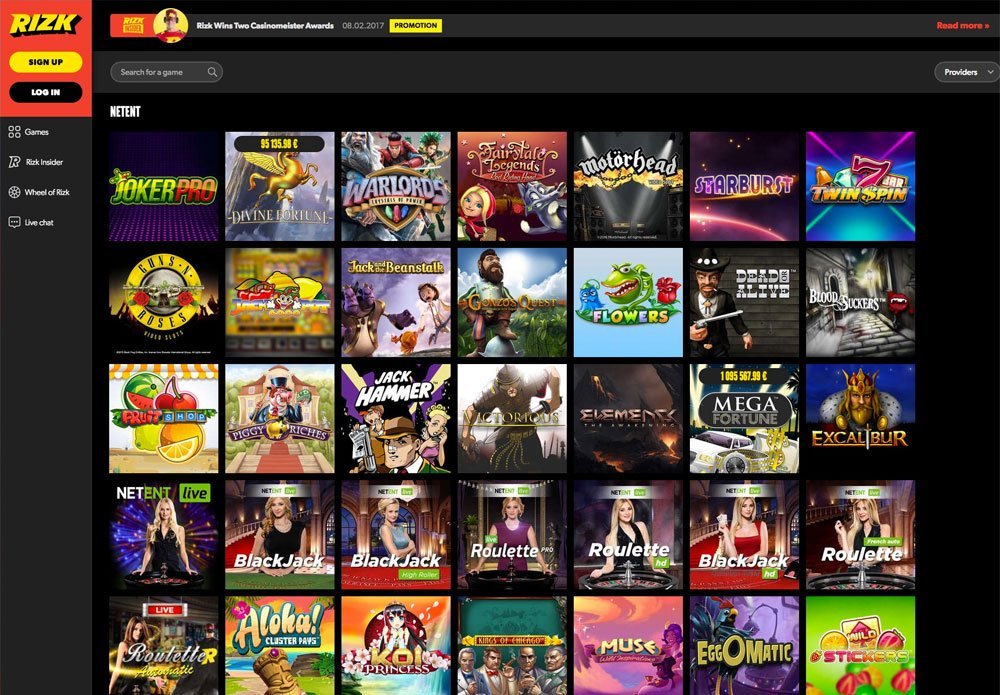Launch the EggOMatic game
The height and width of the screenshot is (695, 1000).
click(x=744, y=645)
